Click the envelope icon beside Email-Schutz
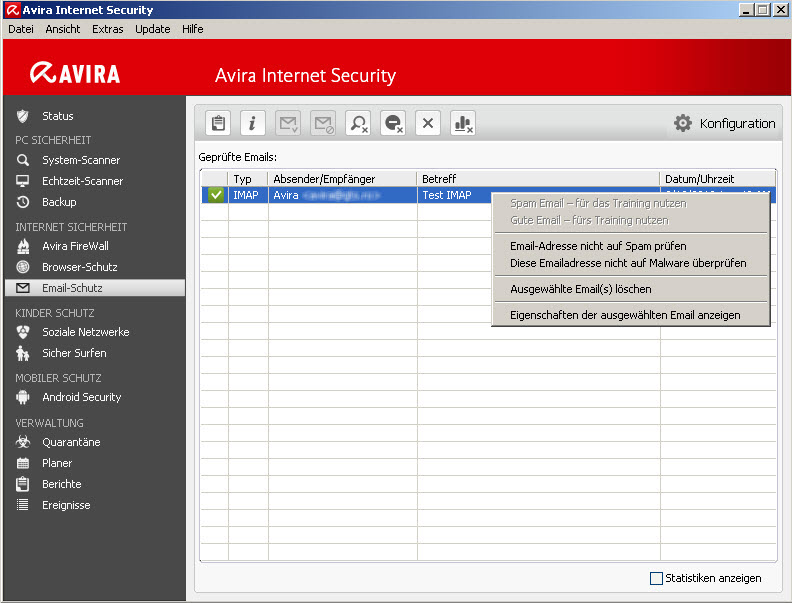The height and width of the screenshot is (603, 792). 23,288
